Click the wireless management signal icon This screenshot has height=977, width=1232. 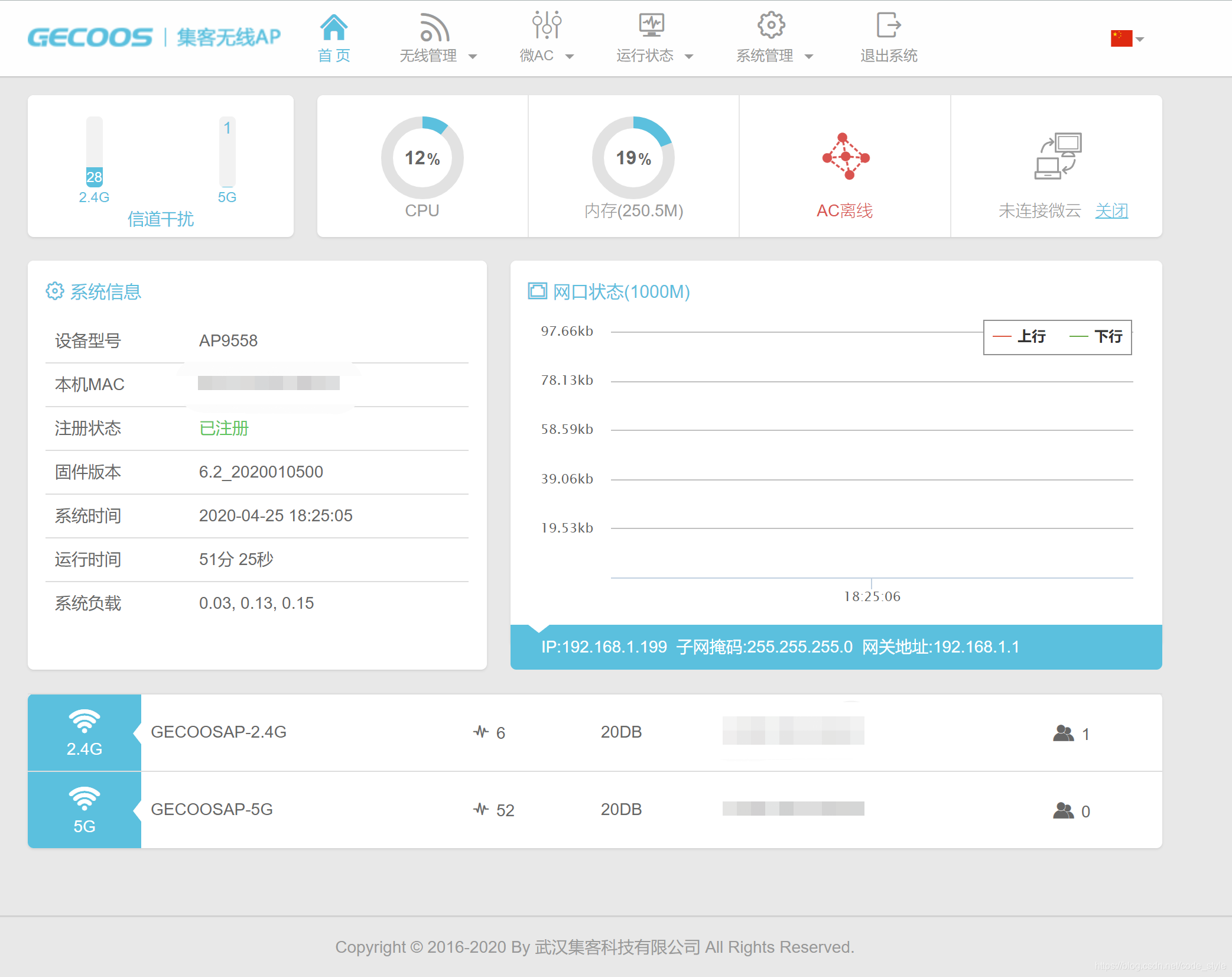tap(434, 27)
